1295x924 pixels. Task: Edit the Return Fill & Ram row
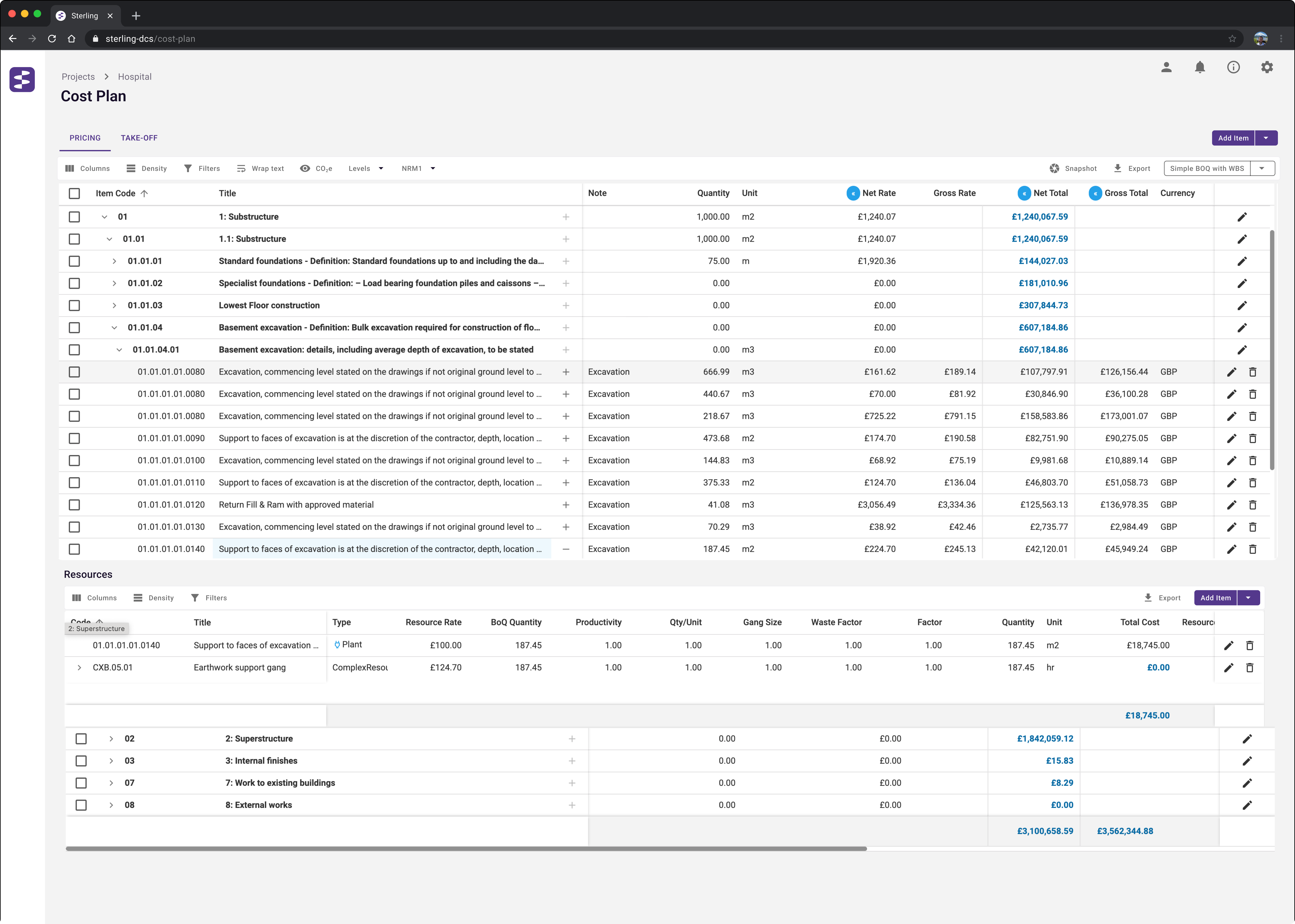tap(1232, 505)
